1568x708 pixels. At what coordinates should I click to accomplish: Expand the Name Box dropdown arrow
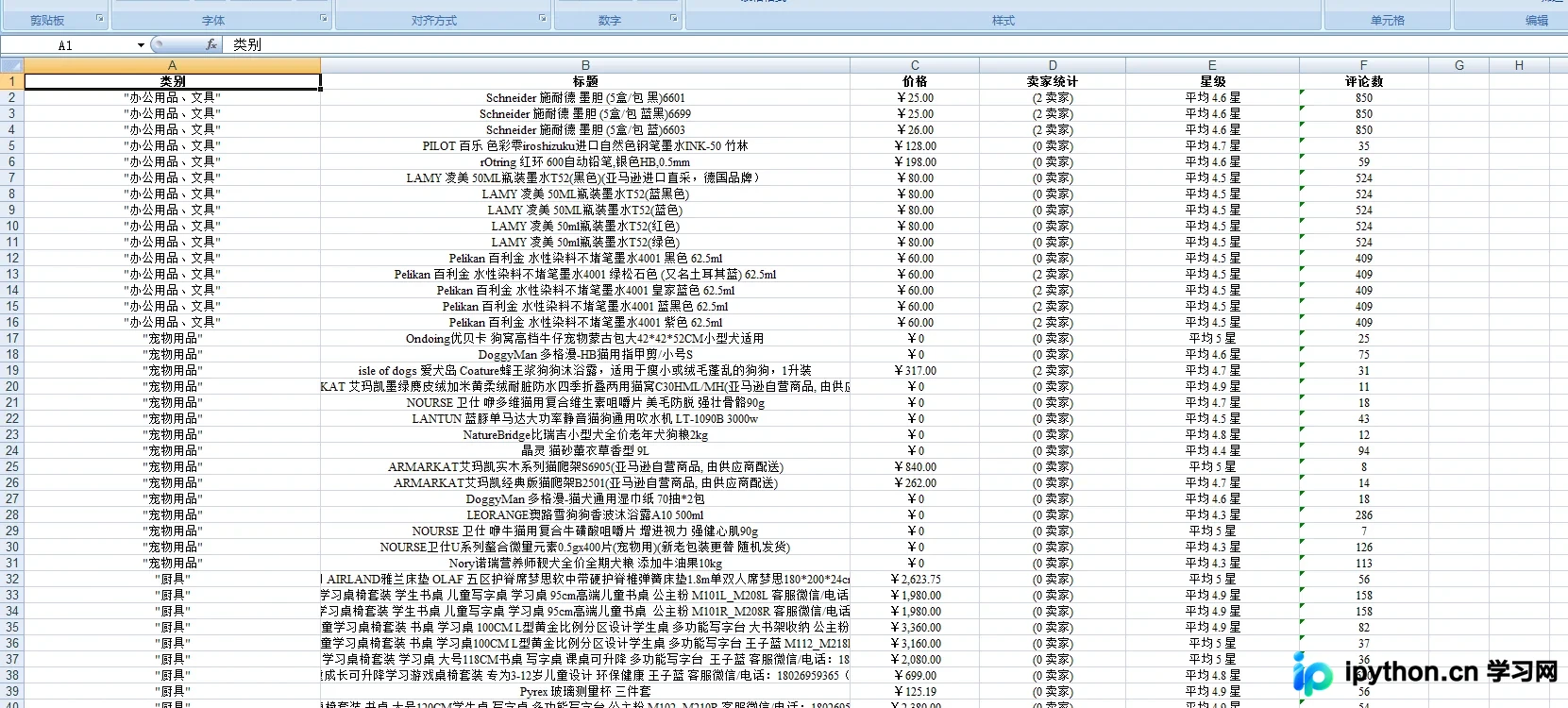tap(141, 45)
